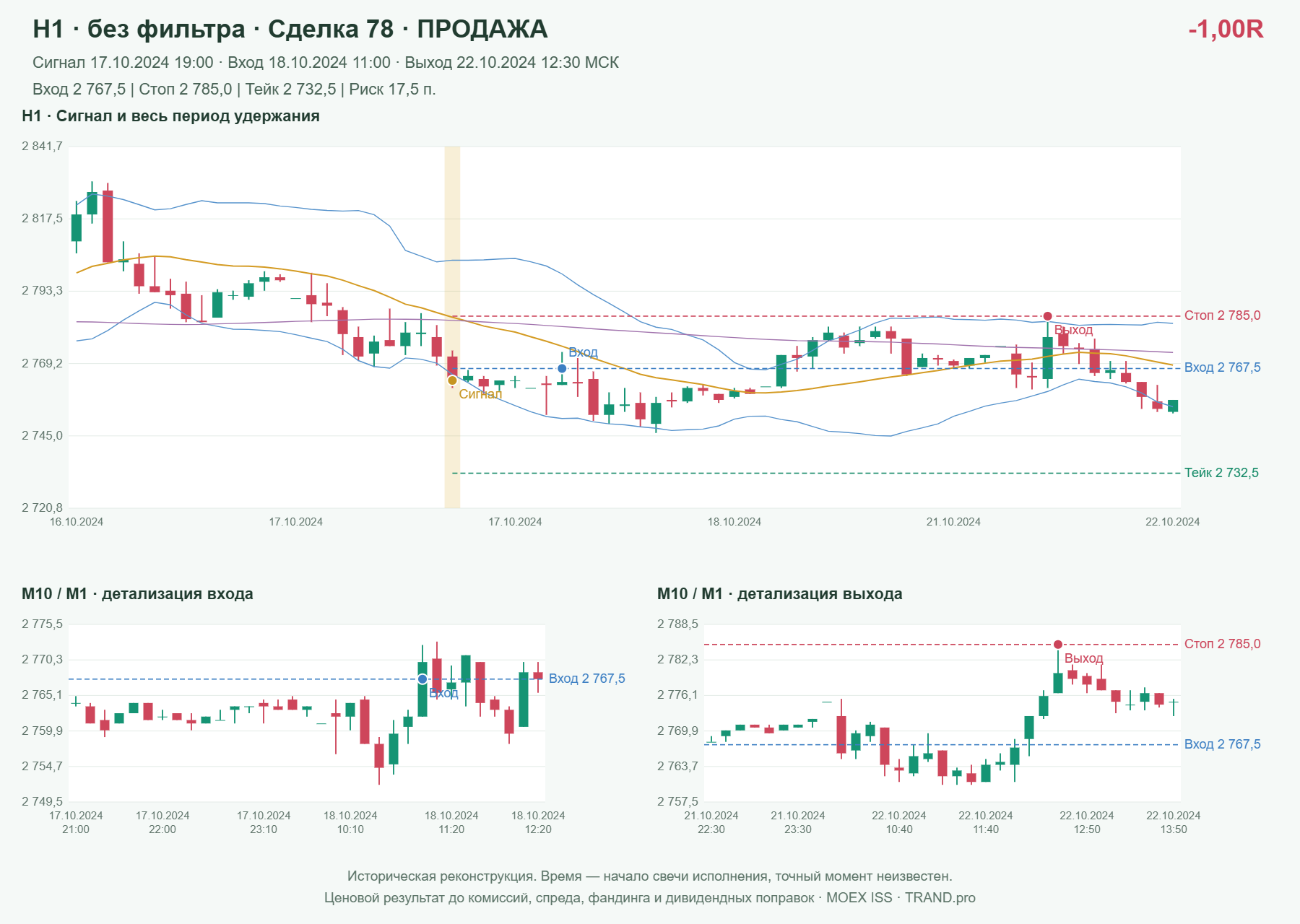Click the signal, entry and exit time line
This screenshot has width=1300, height=924.
(326, 63)
